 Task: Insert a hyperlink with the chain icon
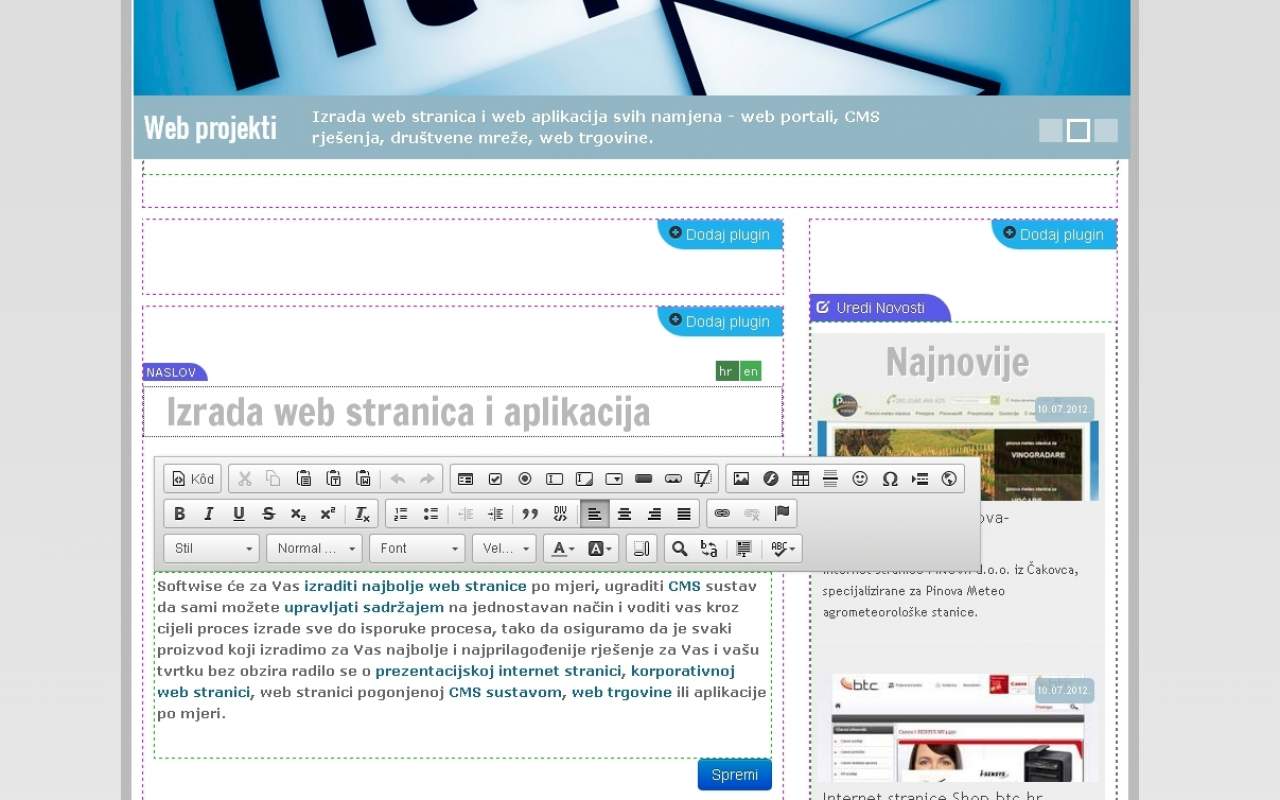pos(722,514)
